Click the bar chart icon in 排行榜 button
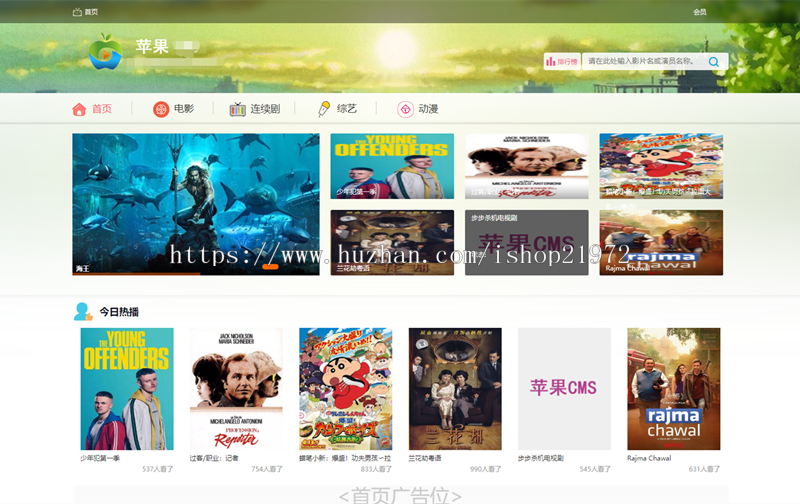 coord(551,61)
